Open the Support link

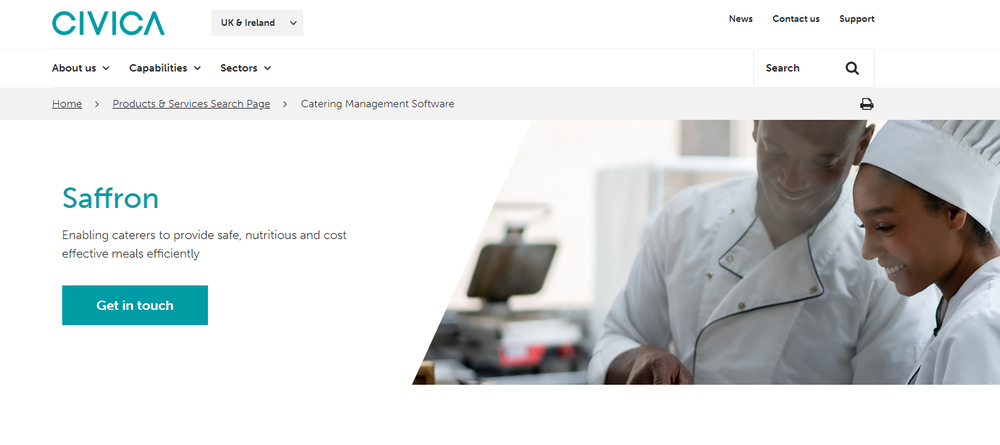857,18
